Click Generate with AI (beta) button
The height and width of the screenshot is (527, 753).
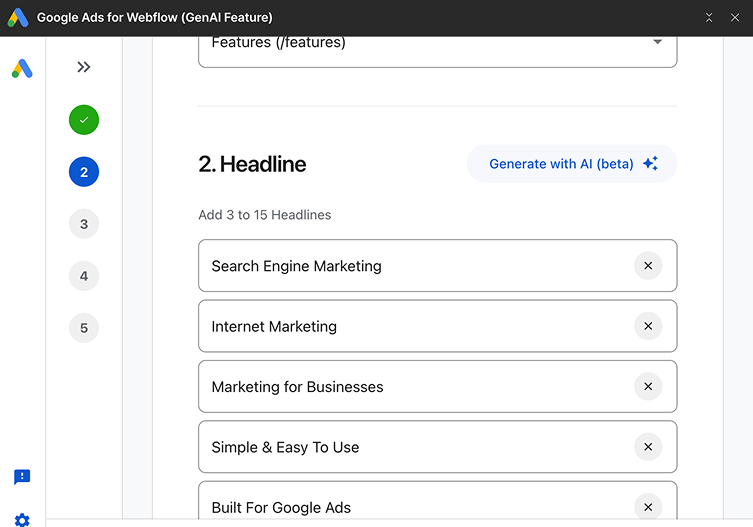coord(572,164)
